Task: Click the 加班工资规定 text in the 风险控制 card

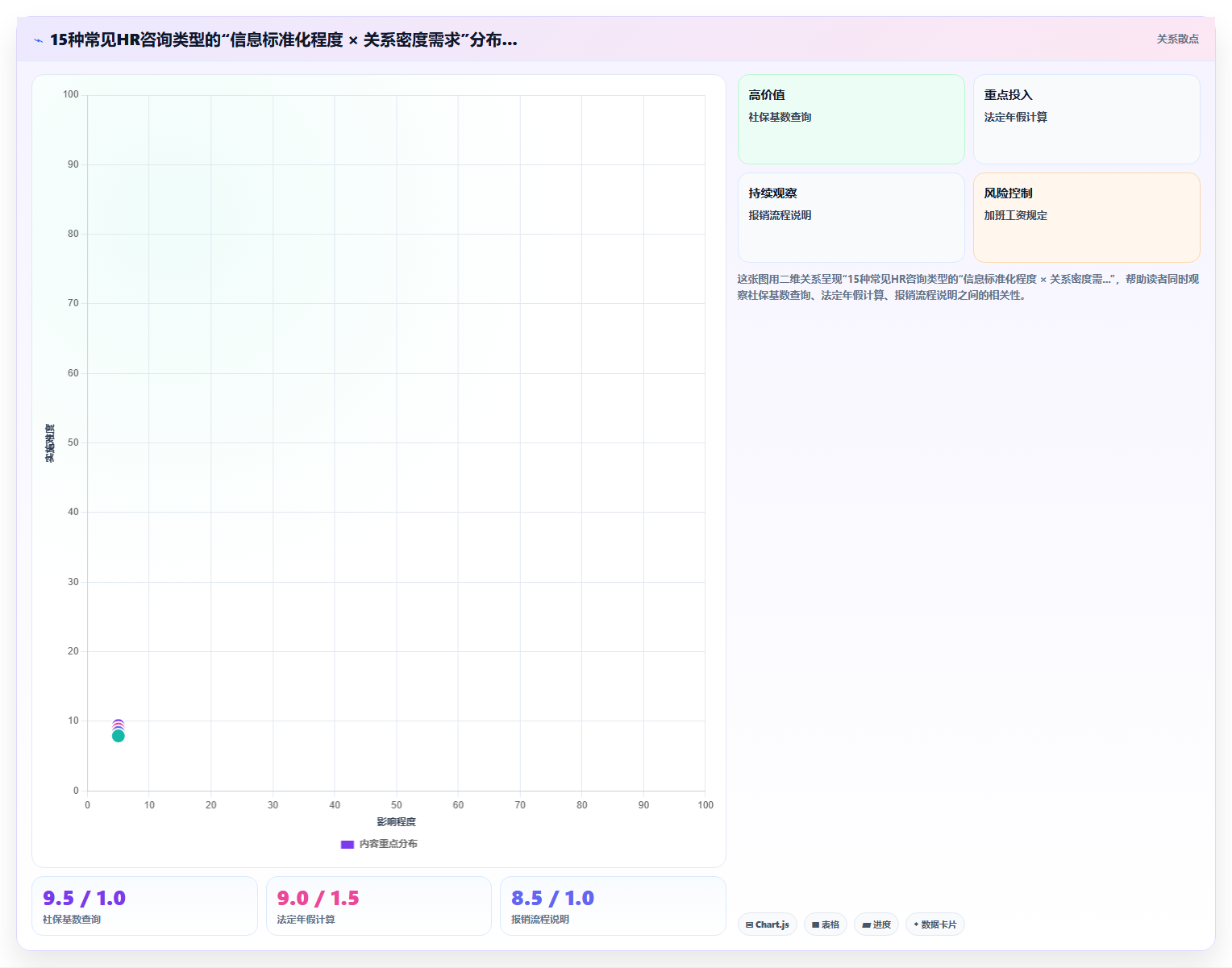Action: tap(1015, 216)
